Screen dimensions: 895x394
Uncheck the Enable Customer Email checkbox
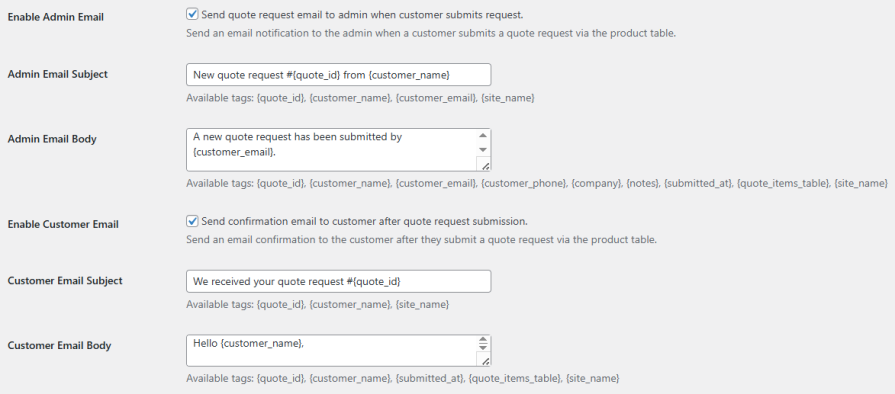click(192, 221)
